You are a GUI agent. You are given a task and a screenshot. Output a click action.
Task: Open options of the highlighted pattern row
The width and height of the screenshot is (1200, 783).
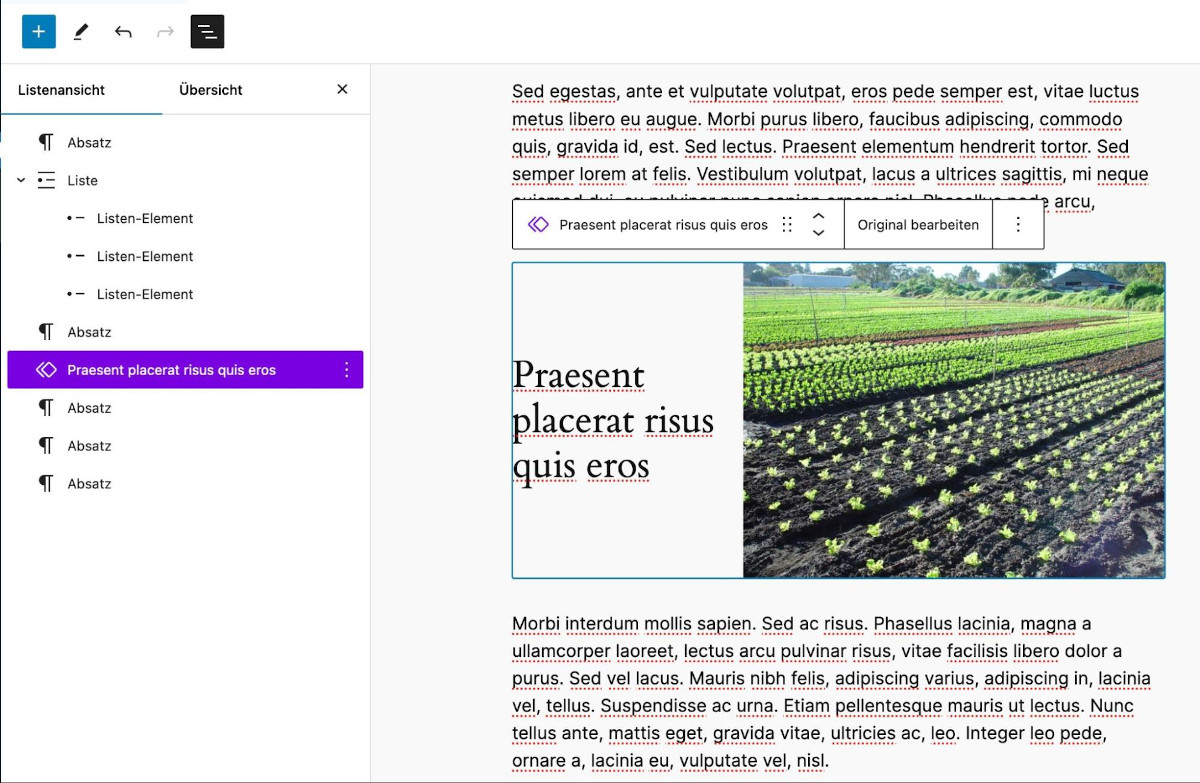tap(347, 370)
